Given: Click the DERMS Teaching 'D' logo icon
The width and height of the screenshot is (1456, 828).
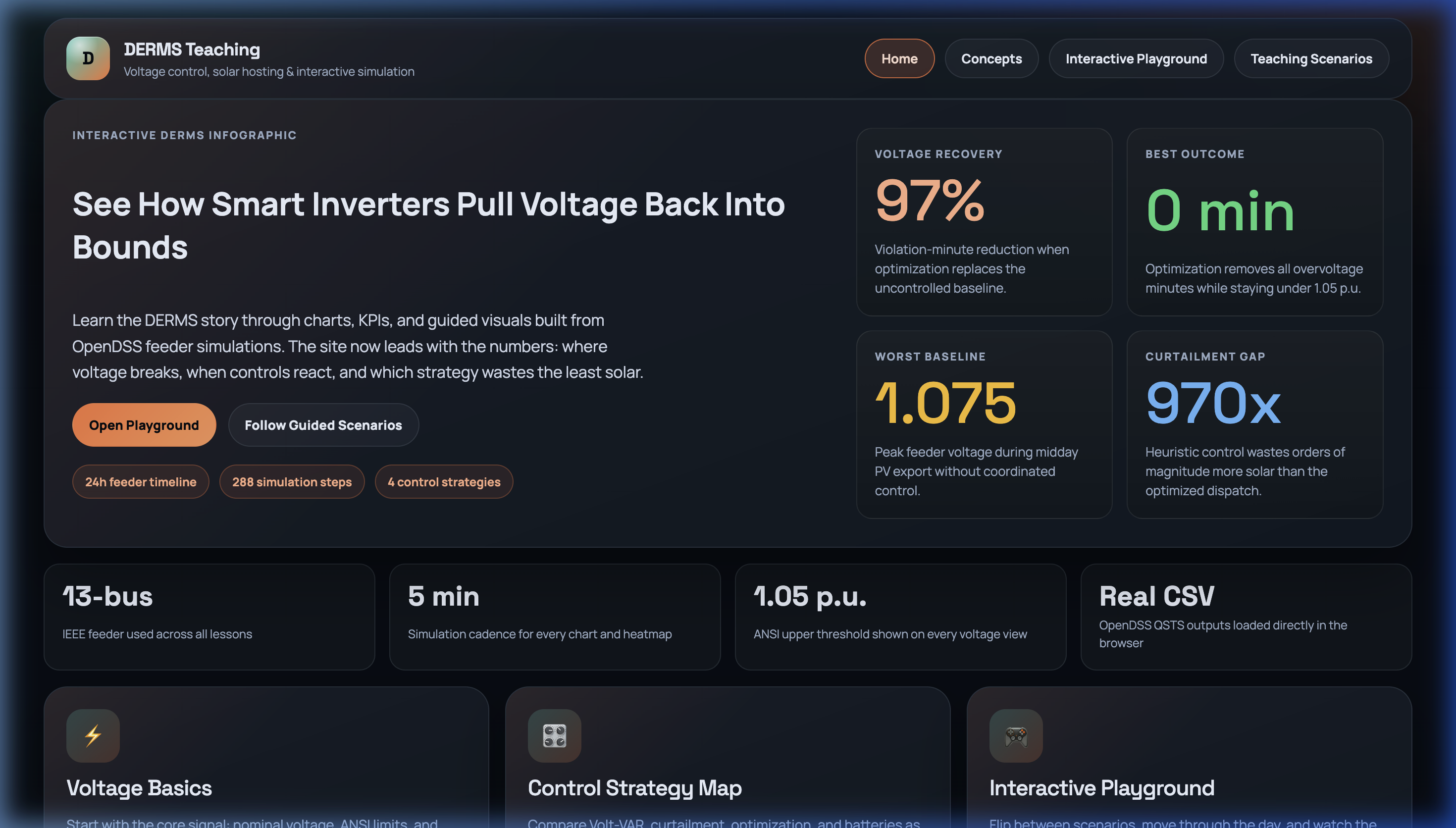Looking at the screenshot, I should [x=88, y=58].
